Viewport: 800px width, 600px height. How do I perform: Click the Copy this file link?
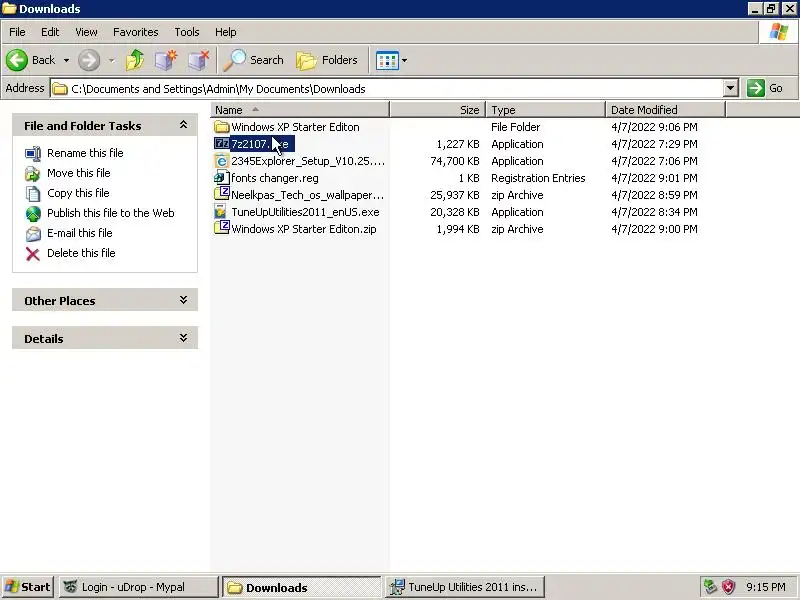(78, 193)
